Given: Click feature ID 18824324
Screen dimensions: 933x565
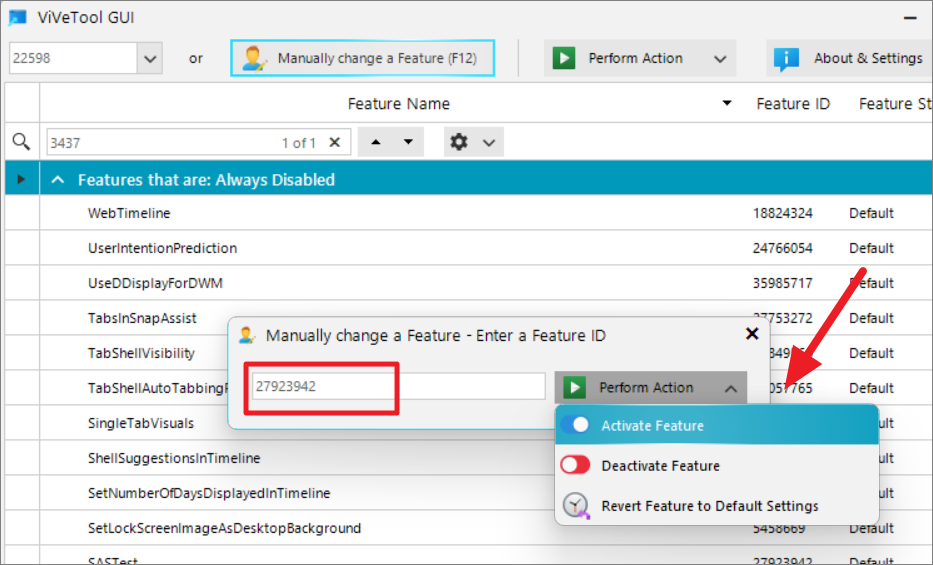Looking at the screenshot, I should tap(782, 213).
